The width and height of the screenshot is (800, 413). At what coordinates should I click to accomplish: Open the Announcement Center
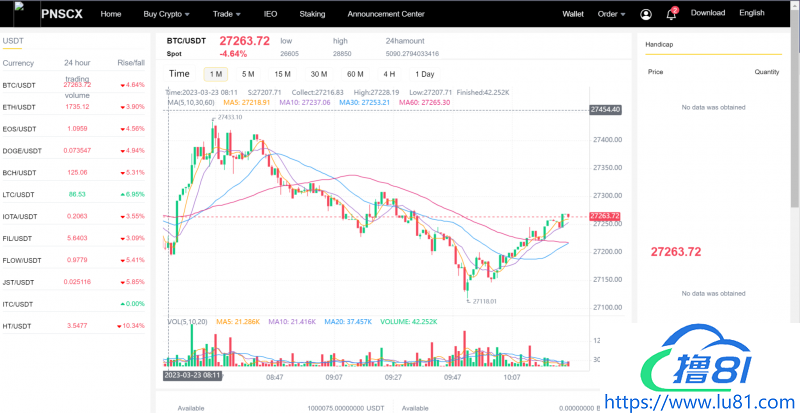point(385,14)
